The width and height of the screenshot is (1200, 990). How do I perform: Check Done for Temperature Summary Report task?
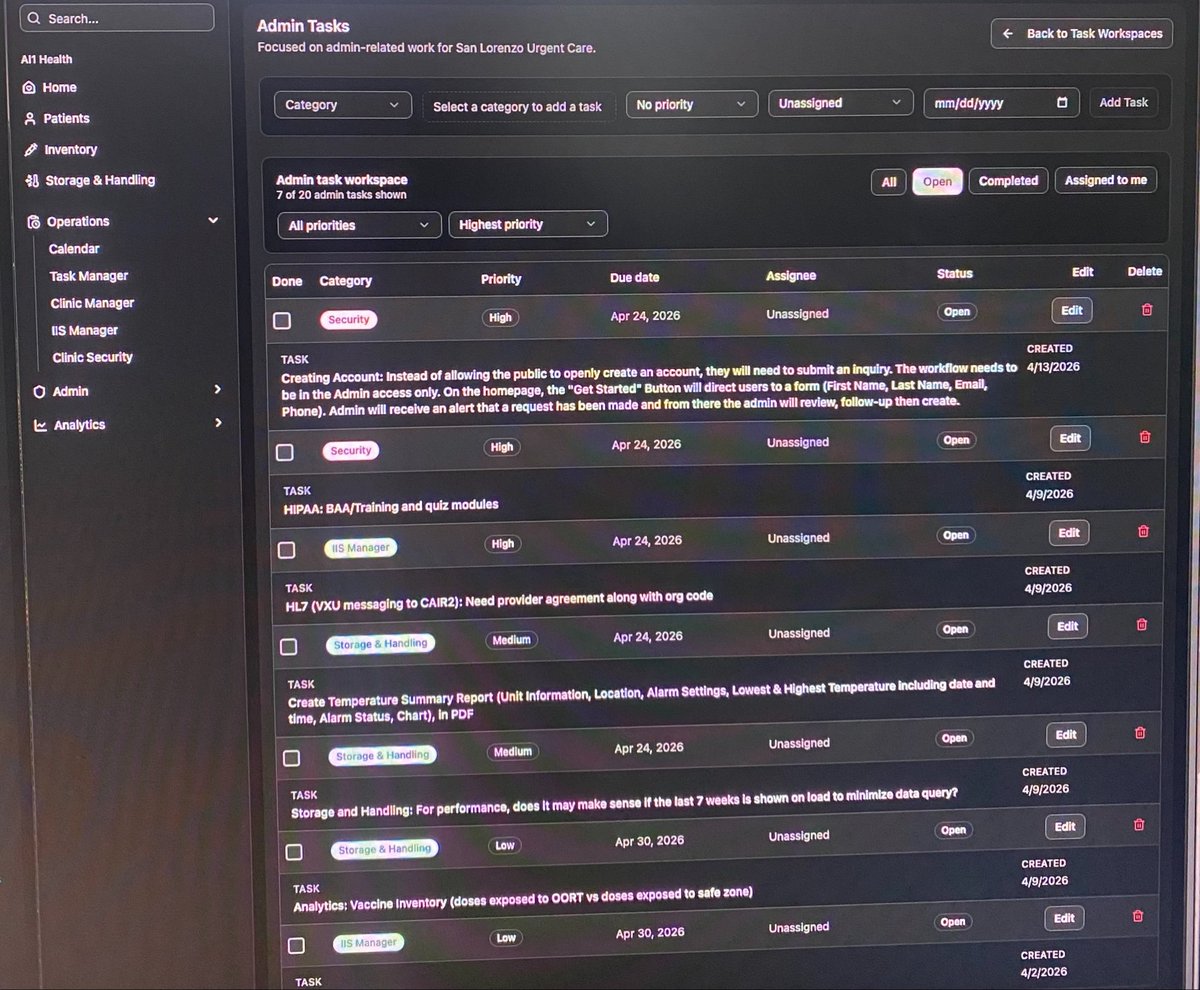pyautogui.click(x=289, y=647)
